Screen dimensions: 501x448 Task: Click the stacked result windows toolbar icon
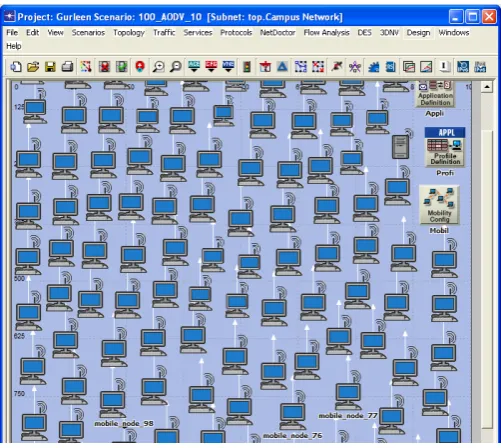pyautogui.click(x=409, y=67)
